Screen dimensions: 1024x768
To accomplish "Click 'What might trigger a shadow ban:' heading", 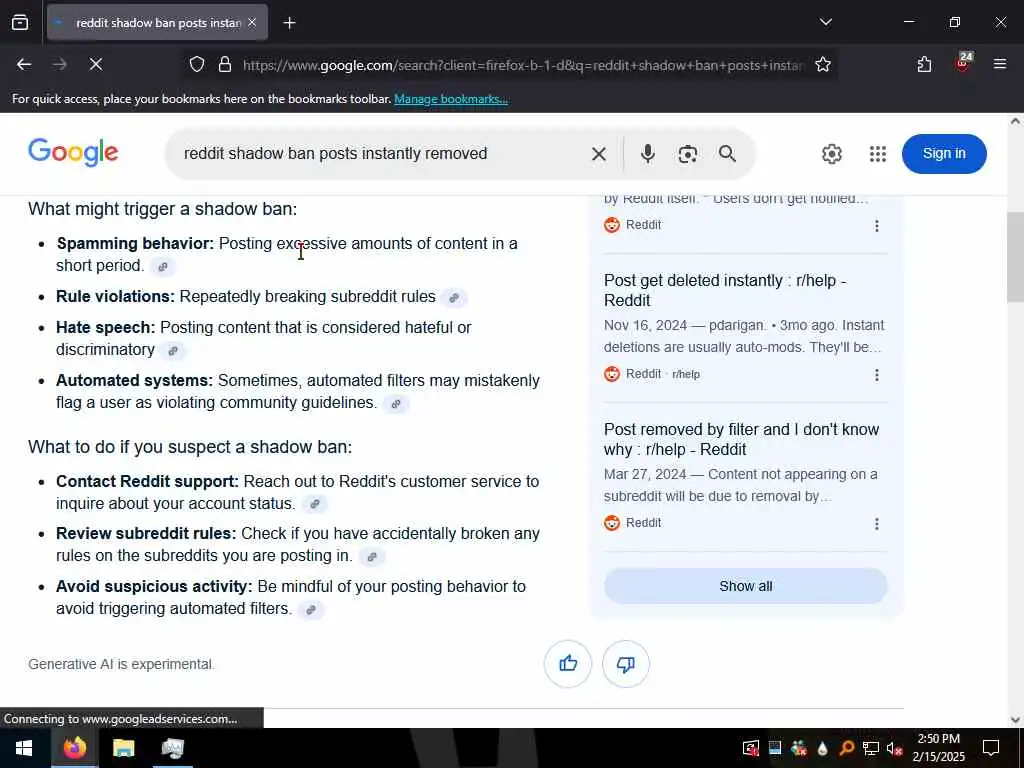I will pos(163,209).
